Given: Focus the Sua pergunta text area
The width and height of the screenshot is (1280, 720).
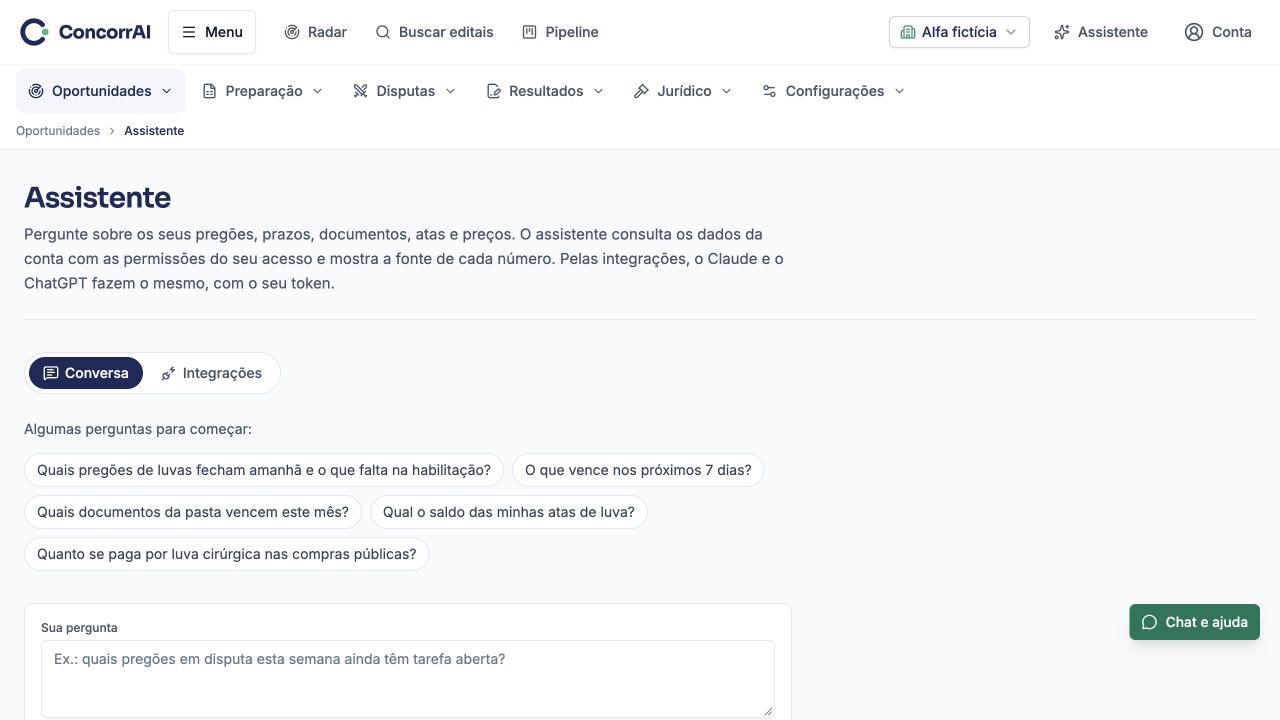Looking at the screenshot, I should (408, 679).
